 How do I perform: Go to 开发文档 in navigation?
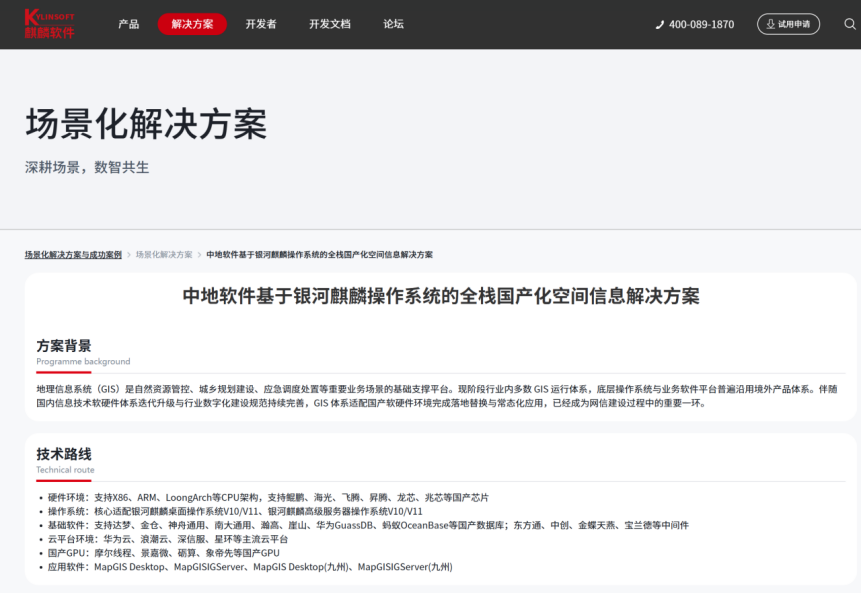point(330,24)
